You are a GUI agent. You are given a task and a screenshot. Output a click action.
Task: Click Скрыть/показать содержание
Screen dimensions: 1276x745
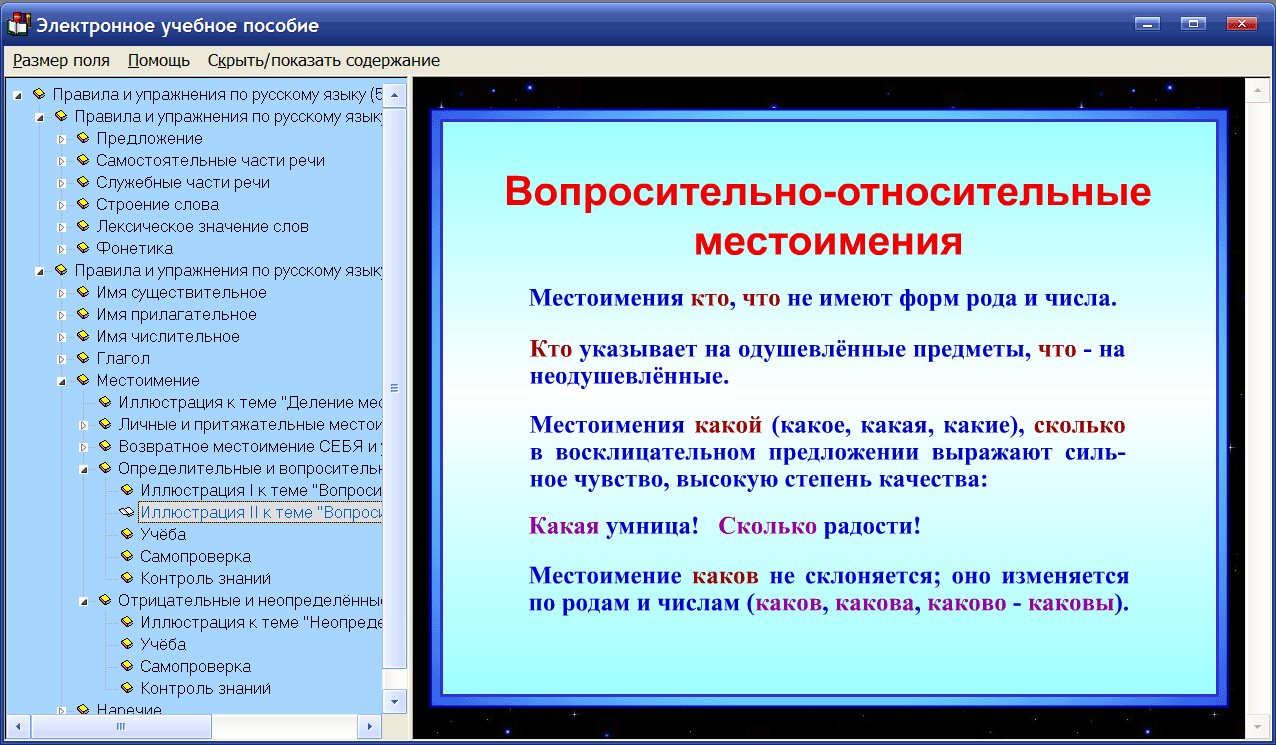tap(322, 60)
